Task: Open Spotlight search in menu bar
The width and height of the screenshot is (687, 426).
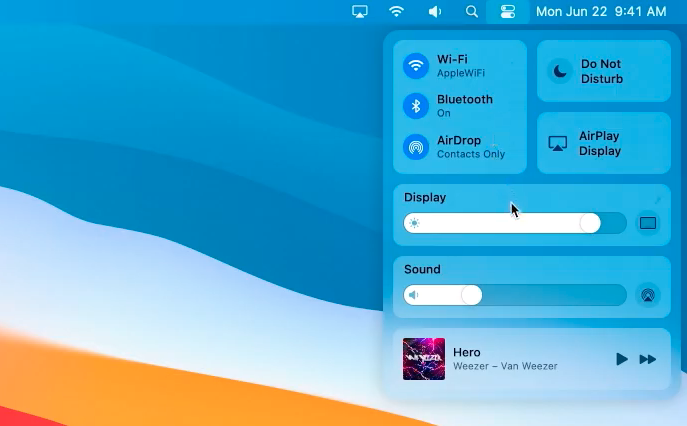Action: pyautogui.click(x=472, y=12)
